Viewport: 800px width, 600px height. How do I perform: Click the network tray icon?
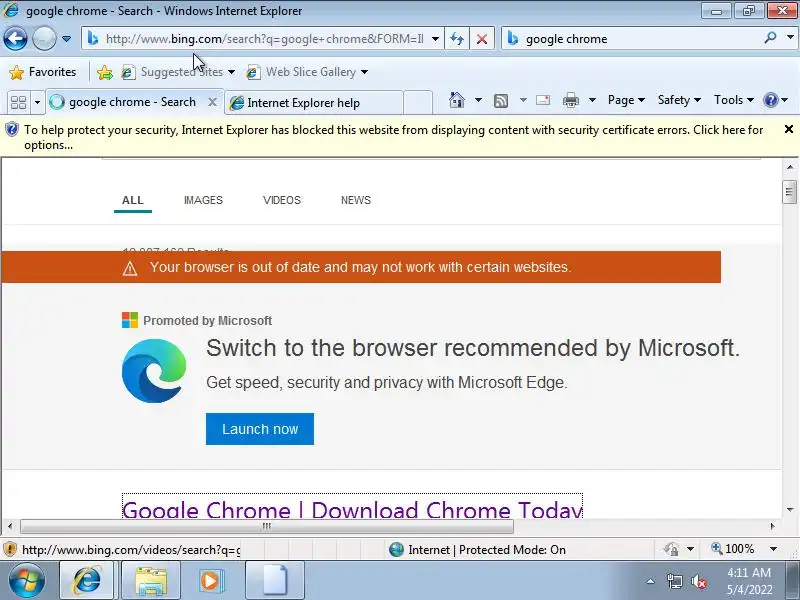coord(674,581)
